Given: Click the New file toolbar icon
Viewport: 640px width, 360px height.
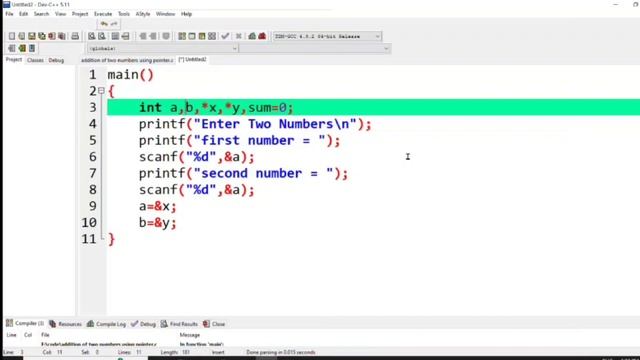Looking at the screenshot, I should pyautogui.click(x=12, y=36).
